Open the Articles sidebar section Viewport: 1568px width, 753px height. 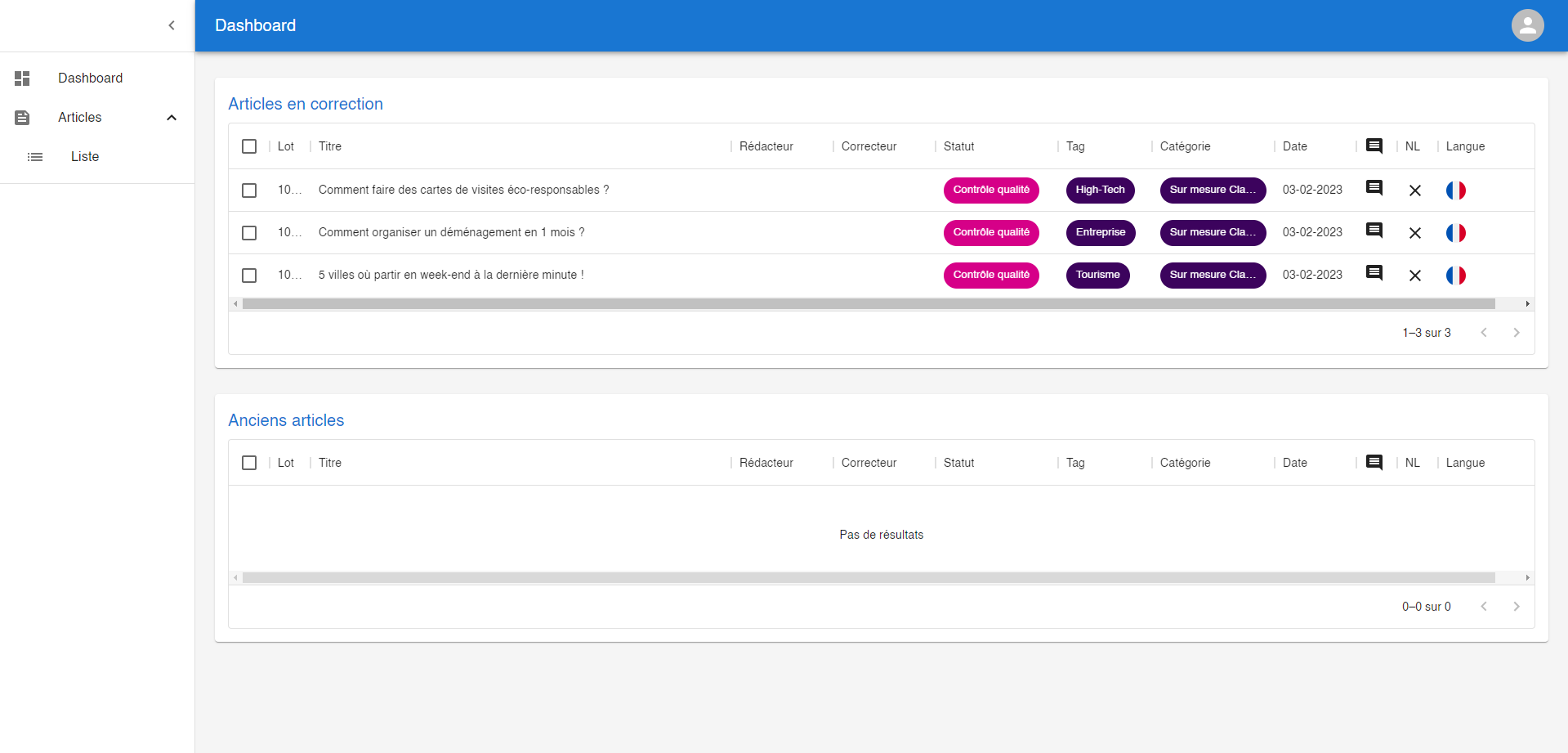click(97, 118)
